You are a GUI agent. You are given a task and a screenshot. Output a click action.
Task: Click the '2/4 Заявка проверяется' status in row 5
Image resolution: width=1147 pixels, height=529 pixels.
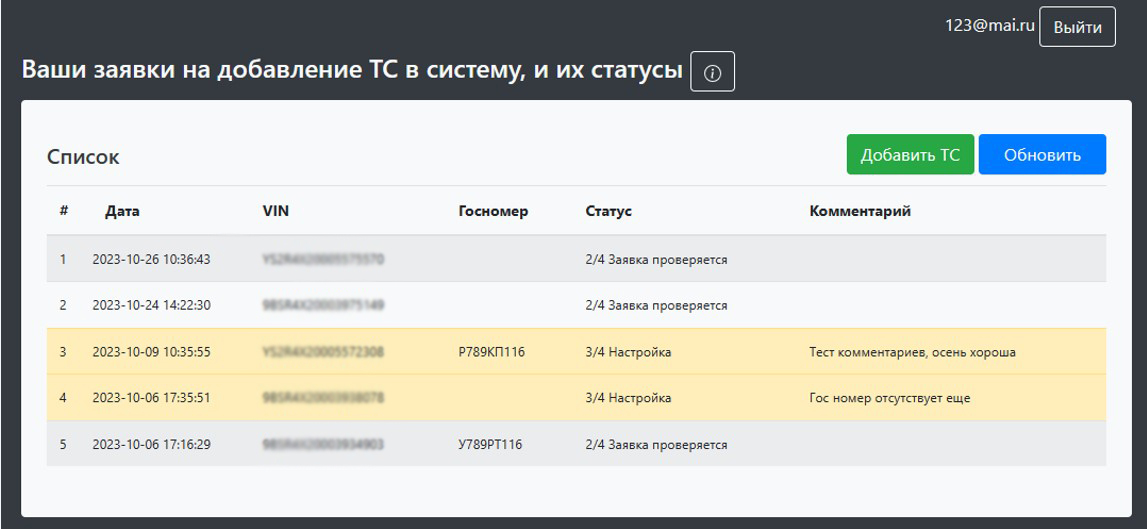coord(656,444)
